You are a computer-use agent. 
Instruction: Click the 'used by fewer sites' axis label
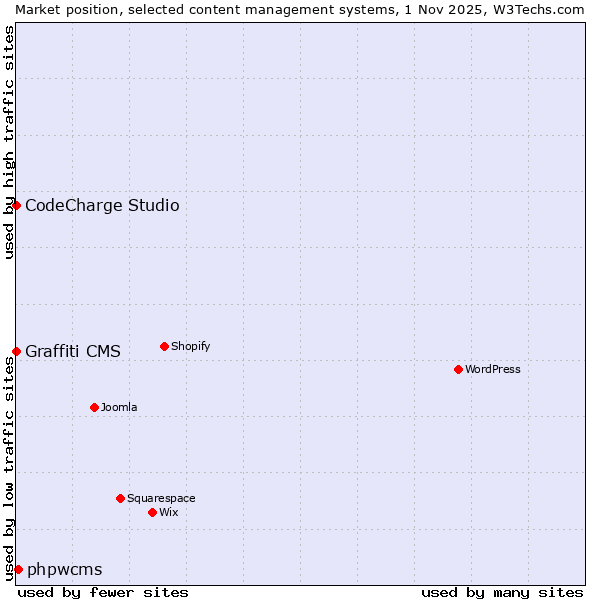tap(103, 592)
